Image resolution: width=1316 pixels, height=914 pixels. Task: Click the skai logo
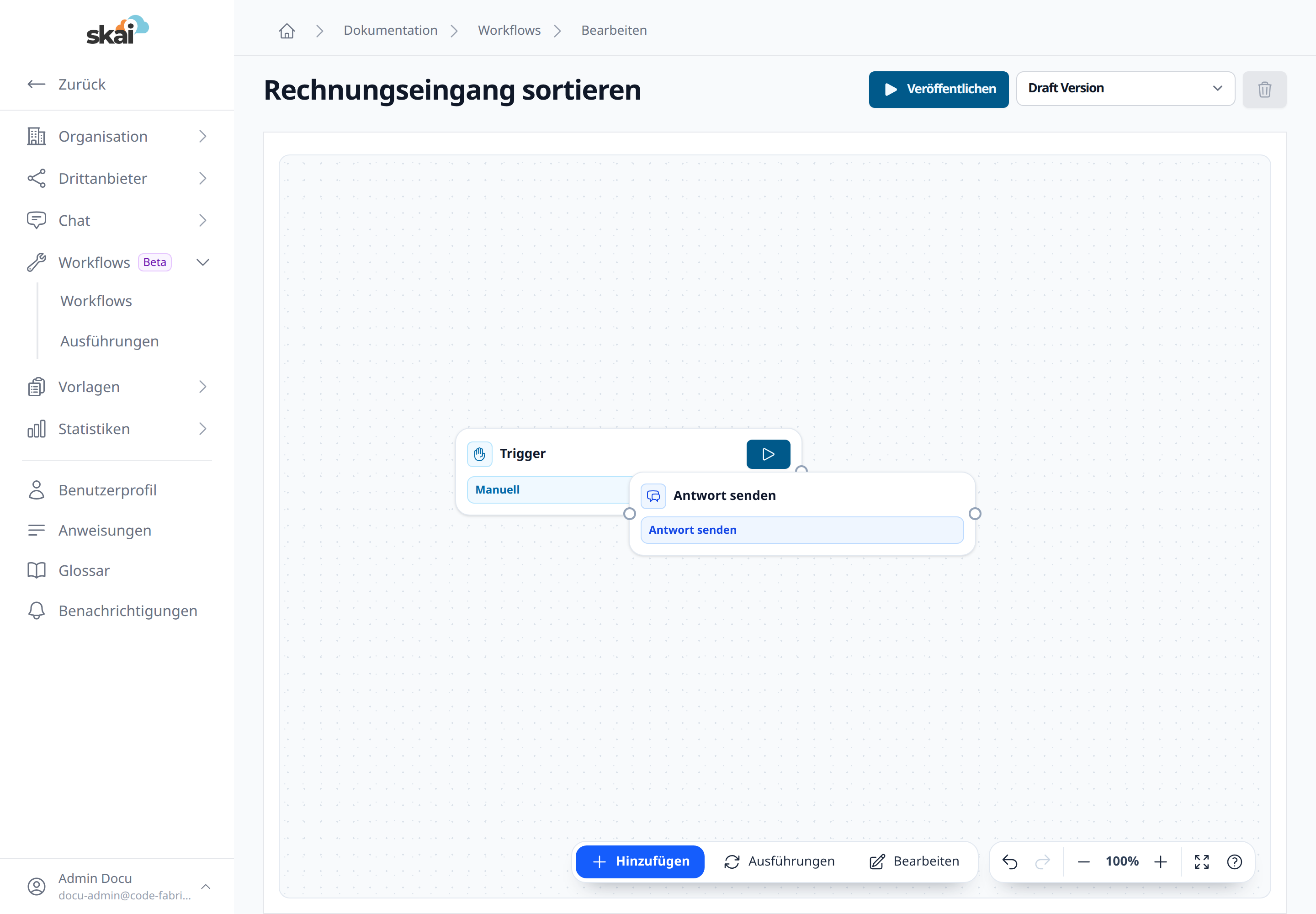coord(117,30)
